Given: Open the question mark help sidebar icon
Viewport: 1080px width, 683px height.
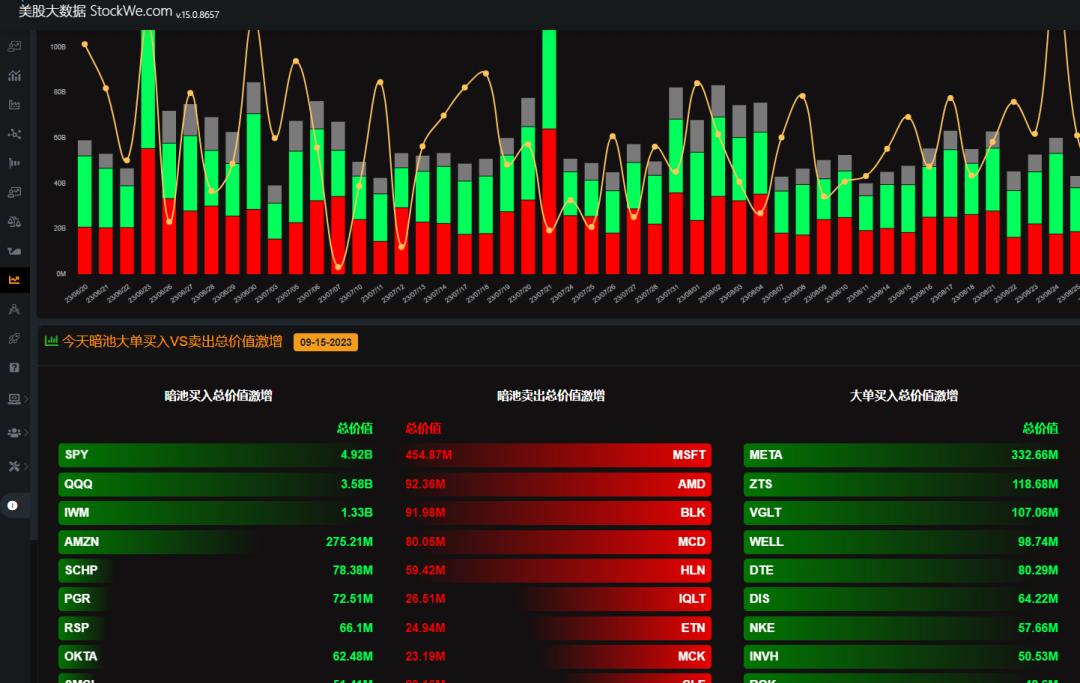Looking at the screenshot, I should (14, 368).
